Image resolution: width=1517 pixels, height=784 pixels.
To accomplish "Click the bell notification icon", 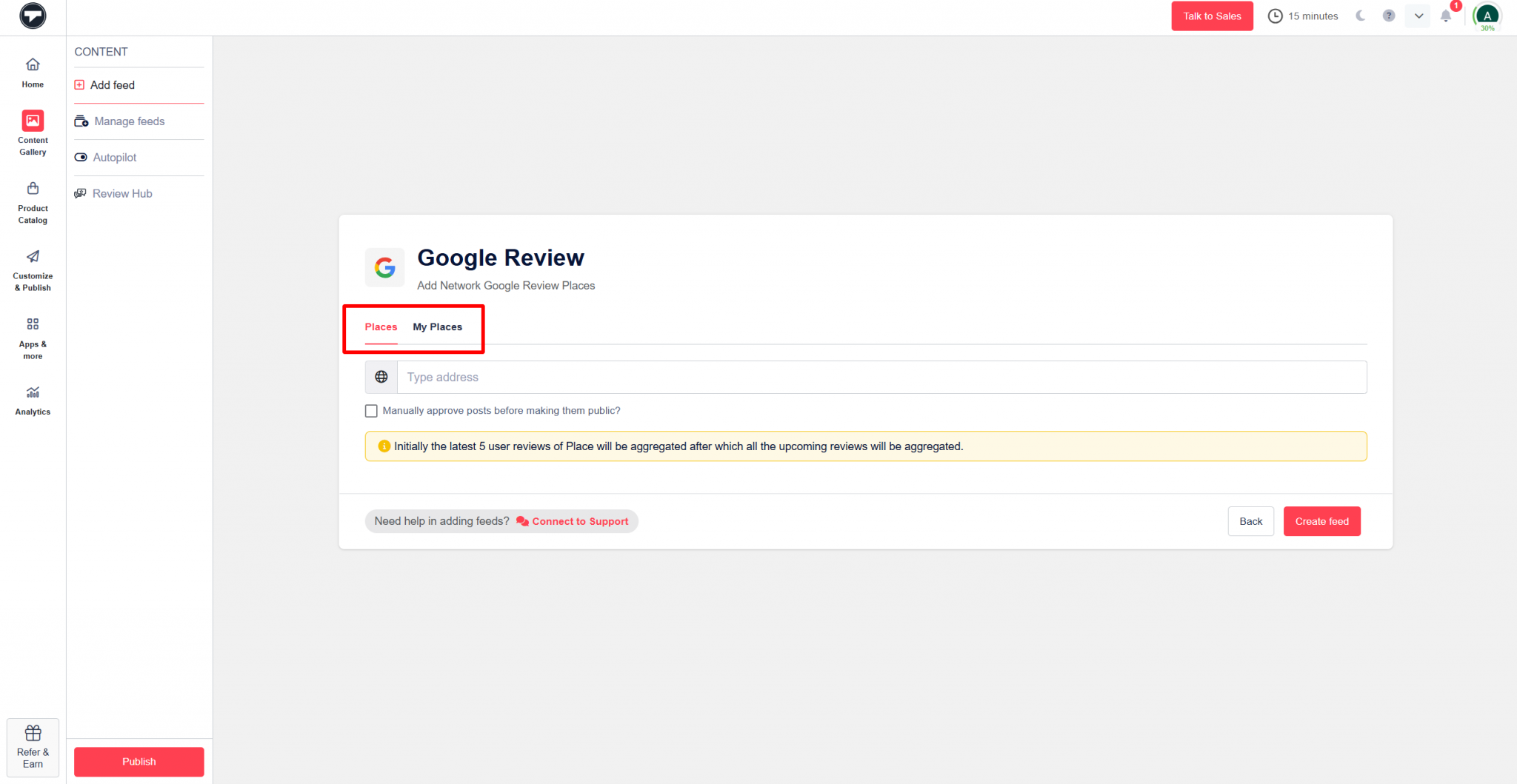I will pyautogui.click(x=1446, y=16).
